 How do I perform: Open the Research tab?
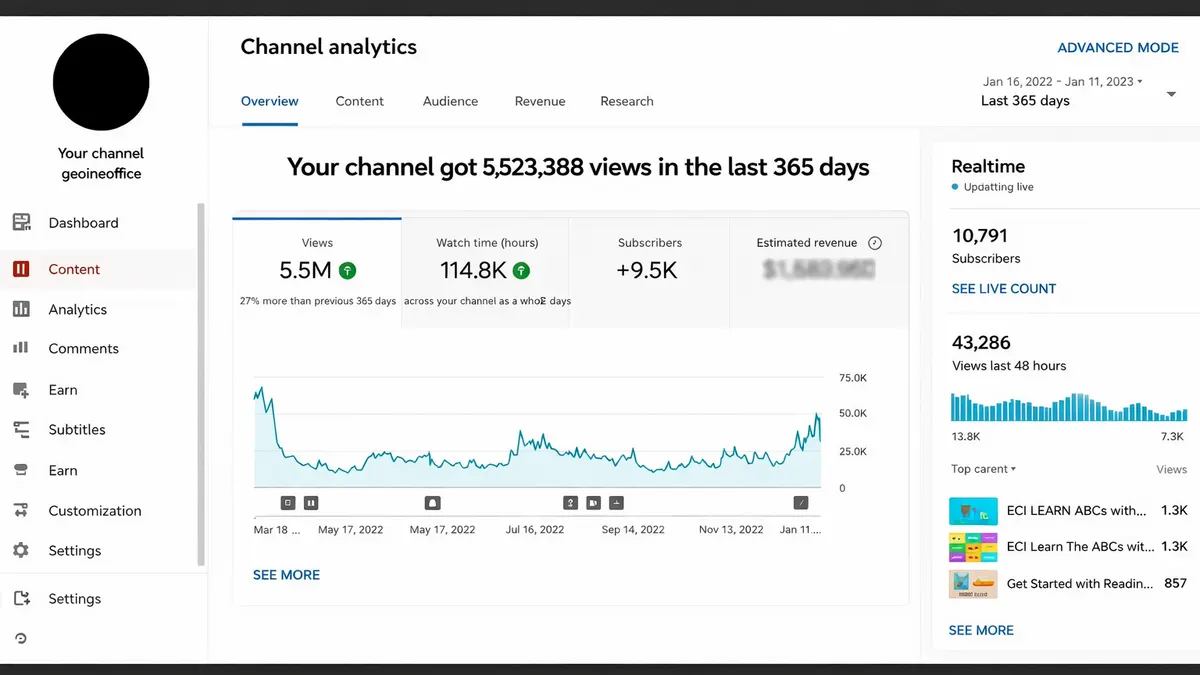coord(627,101)
